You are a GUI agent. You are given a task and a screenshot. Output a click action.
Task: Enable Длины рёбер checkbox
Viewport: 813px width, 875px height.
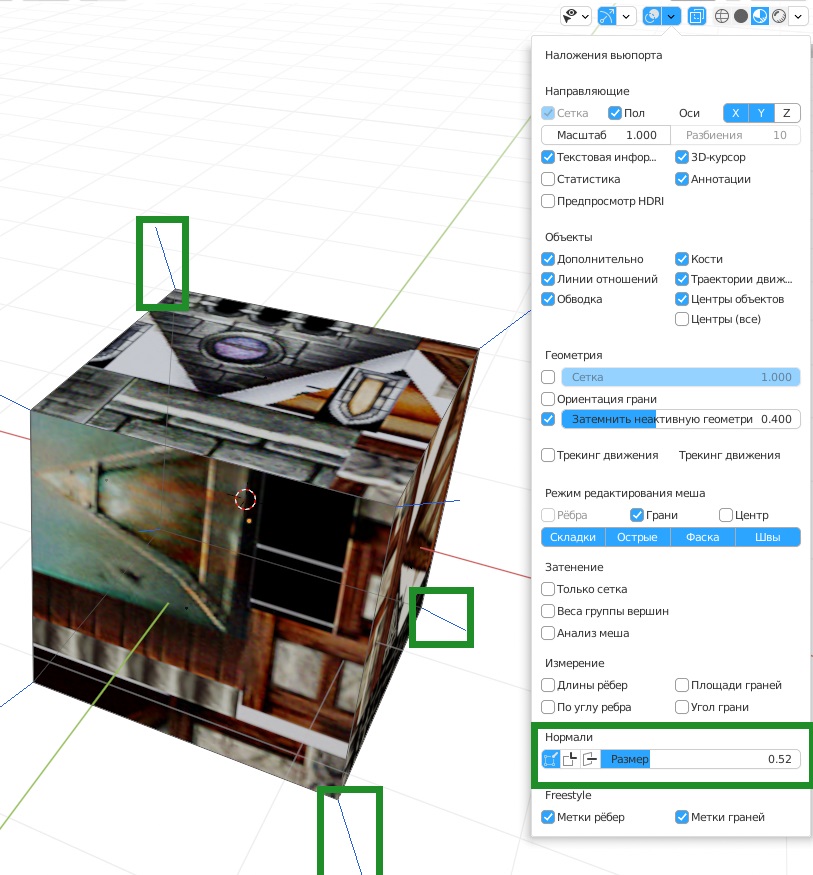pos(548,685)
